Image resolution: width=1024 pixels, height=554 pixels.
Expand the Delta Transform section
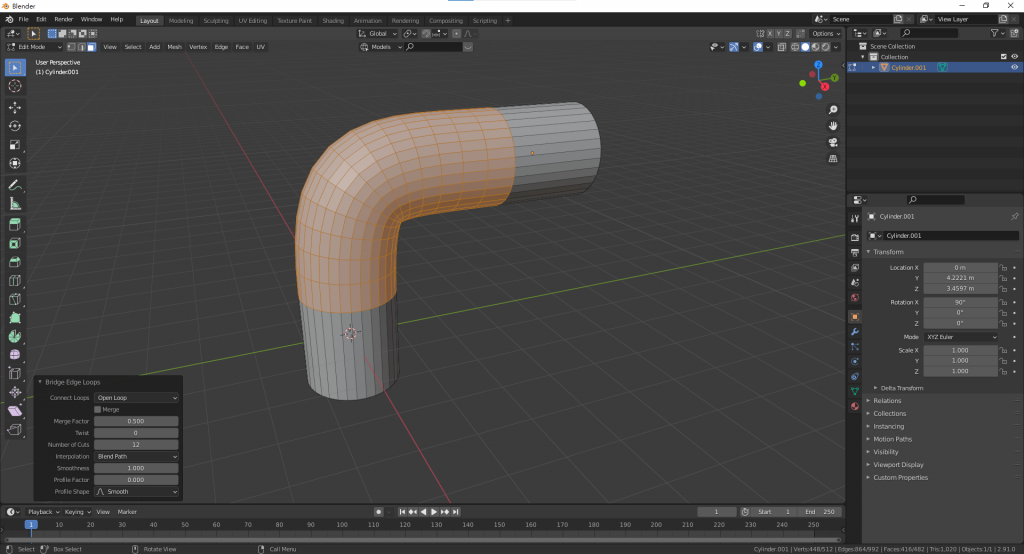click(901, 388)
